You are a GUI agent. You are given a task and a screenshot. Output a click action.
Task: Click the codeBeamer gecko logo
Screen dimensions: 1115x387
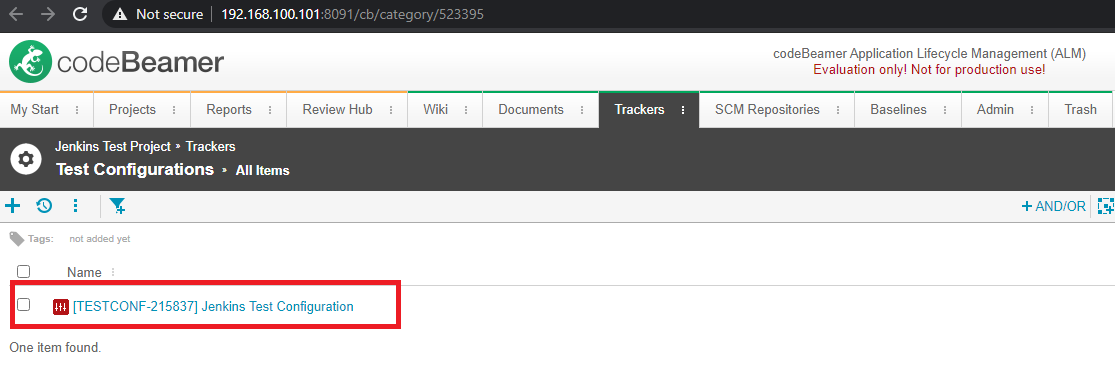[x=31, y=62]
